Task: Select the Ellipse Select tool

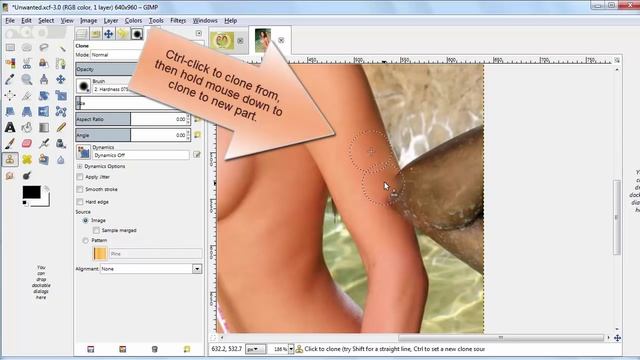Action: (x=27, y=48)
